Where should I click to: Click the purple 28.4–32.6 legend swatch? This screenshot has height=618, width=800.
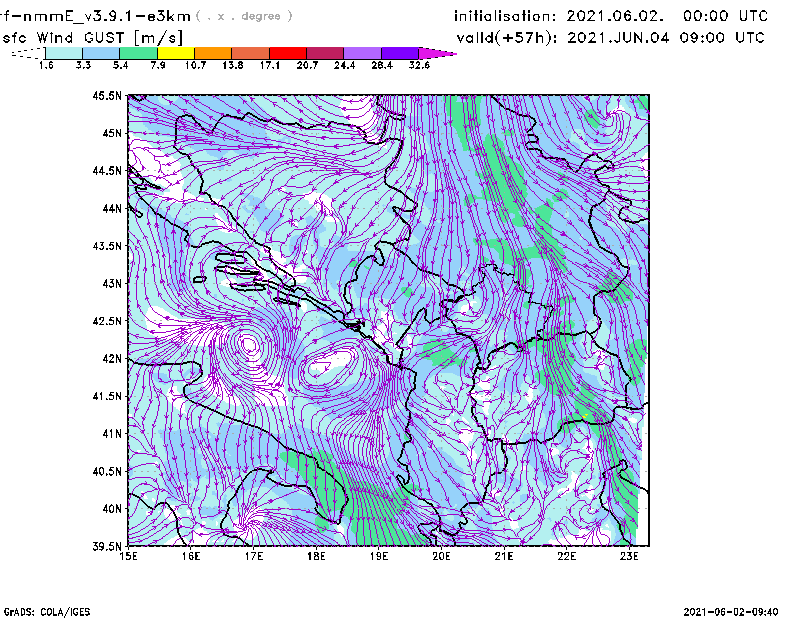point(400,52)
